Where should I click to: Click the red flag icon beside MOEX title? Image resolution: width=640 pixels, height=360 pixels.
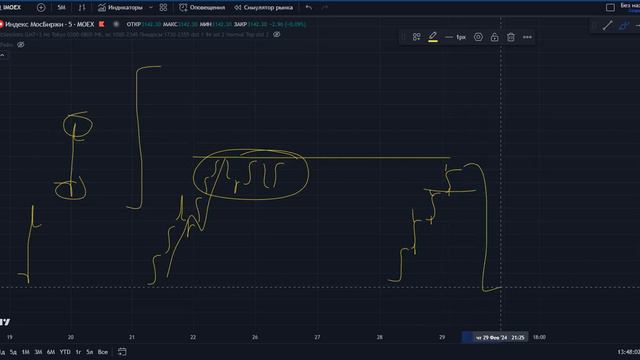coord(102,24)
